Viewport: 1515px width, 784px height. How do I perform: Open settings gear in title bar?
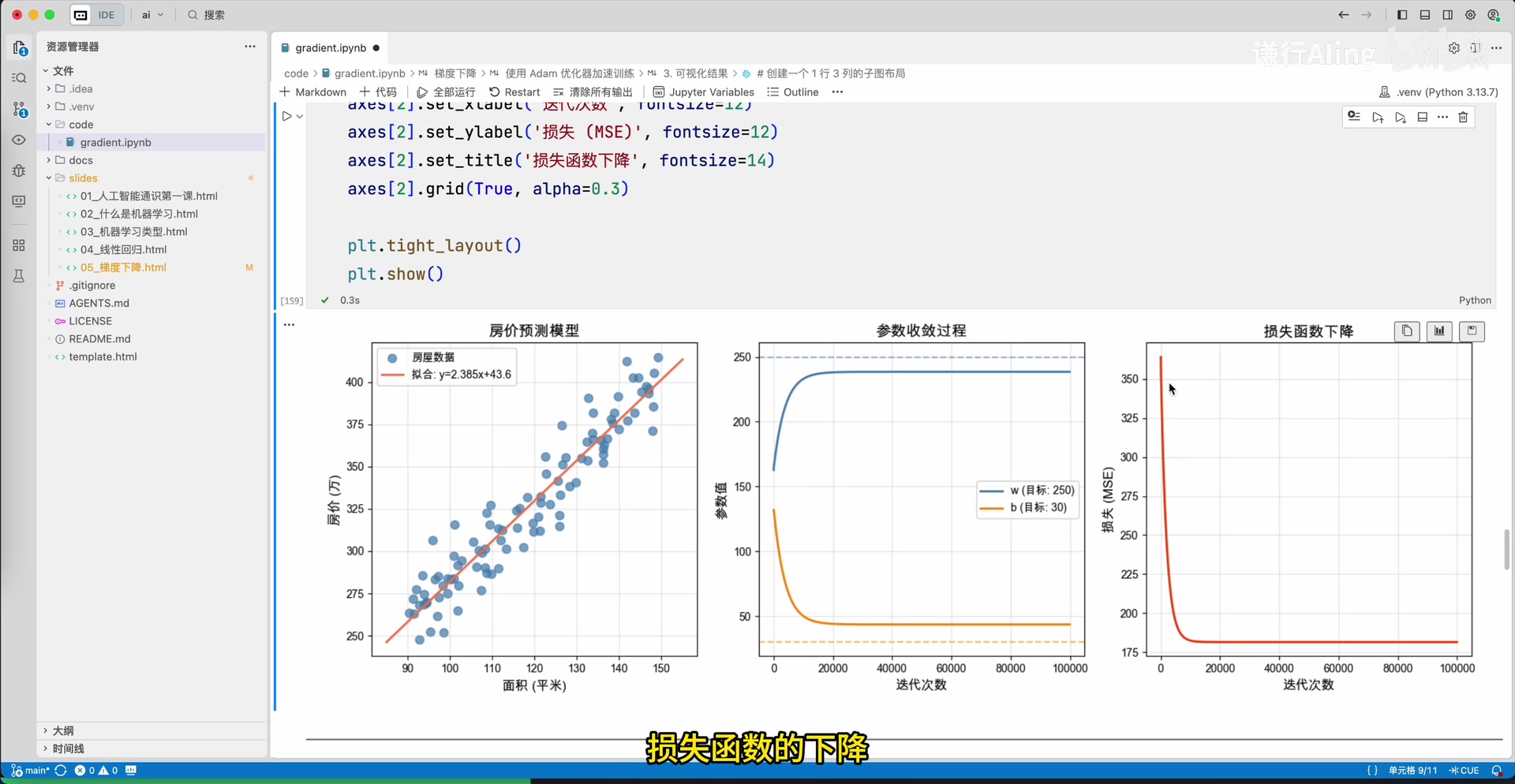click(x=1470, y=15)
